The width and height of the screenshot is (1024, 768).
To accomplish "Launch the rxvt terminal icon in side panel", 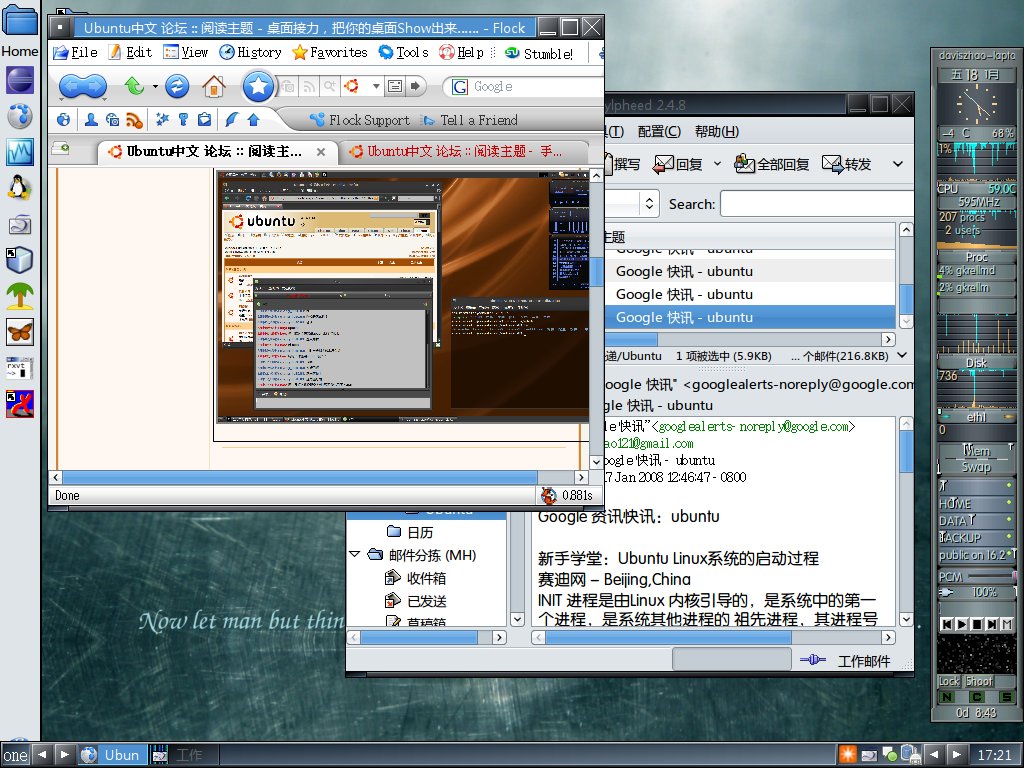I will (20, 368).
